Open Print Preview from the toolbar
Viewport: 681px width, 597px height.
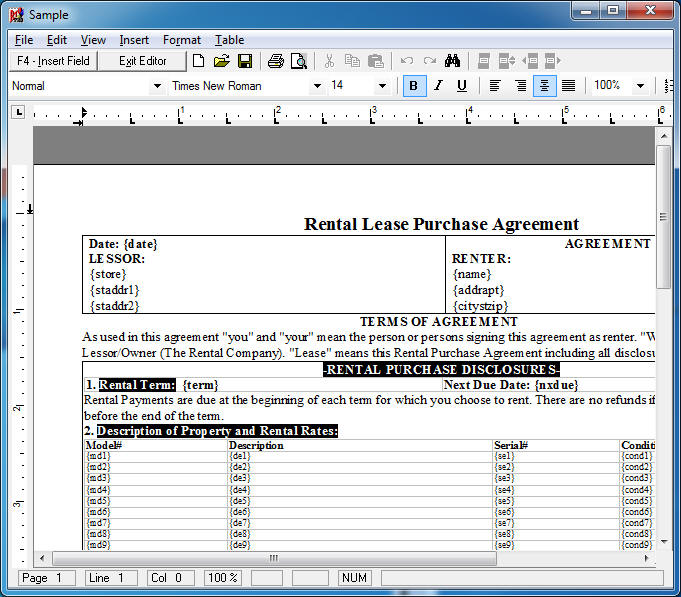coord(298,61)
